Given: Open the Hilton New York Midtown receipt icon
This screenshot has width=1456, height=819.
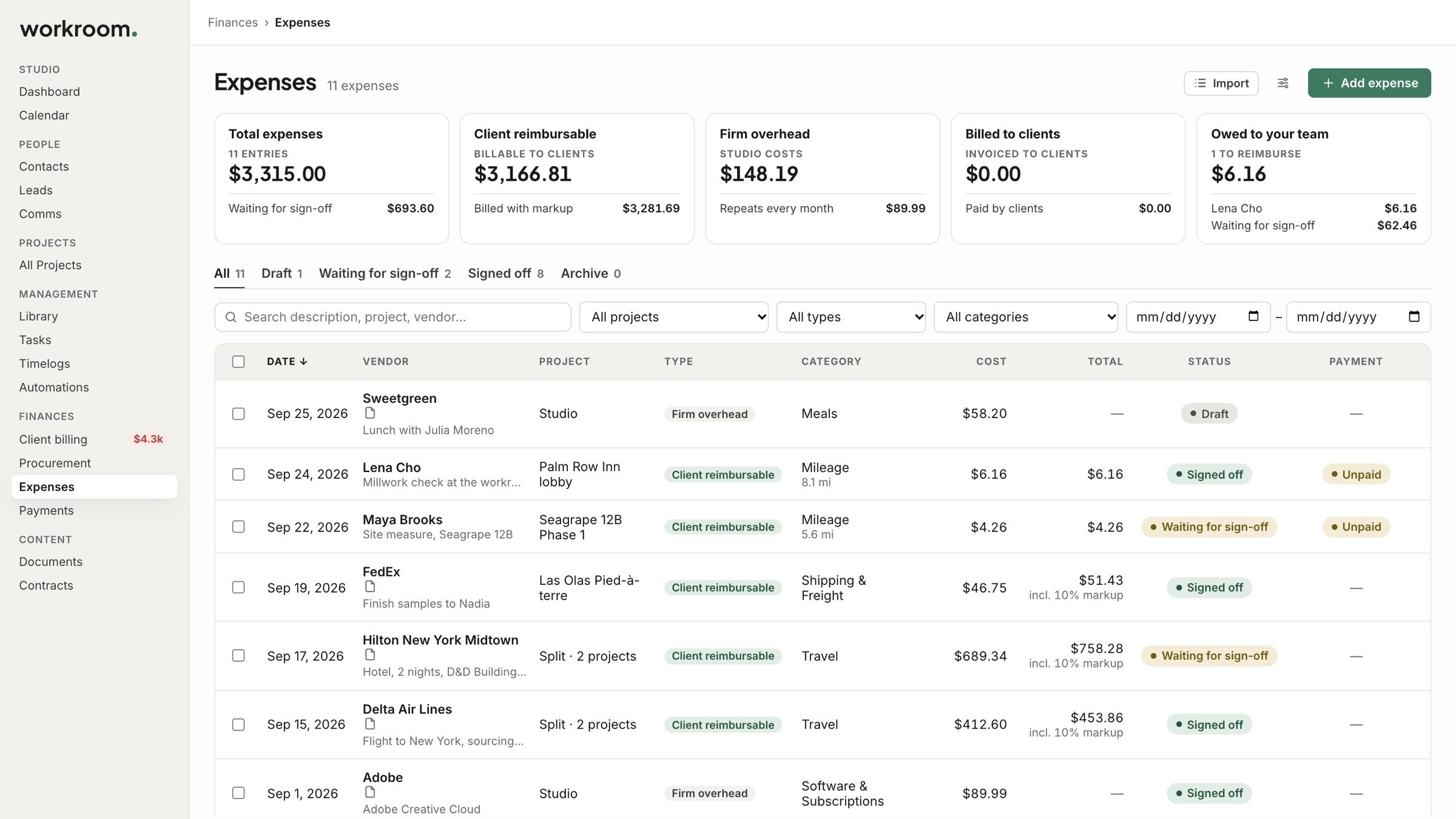Looking at the screenshot, I should [370, 655].
